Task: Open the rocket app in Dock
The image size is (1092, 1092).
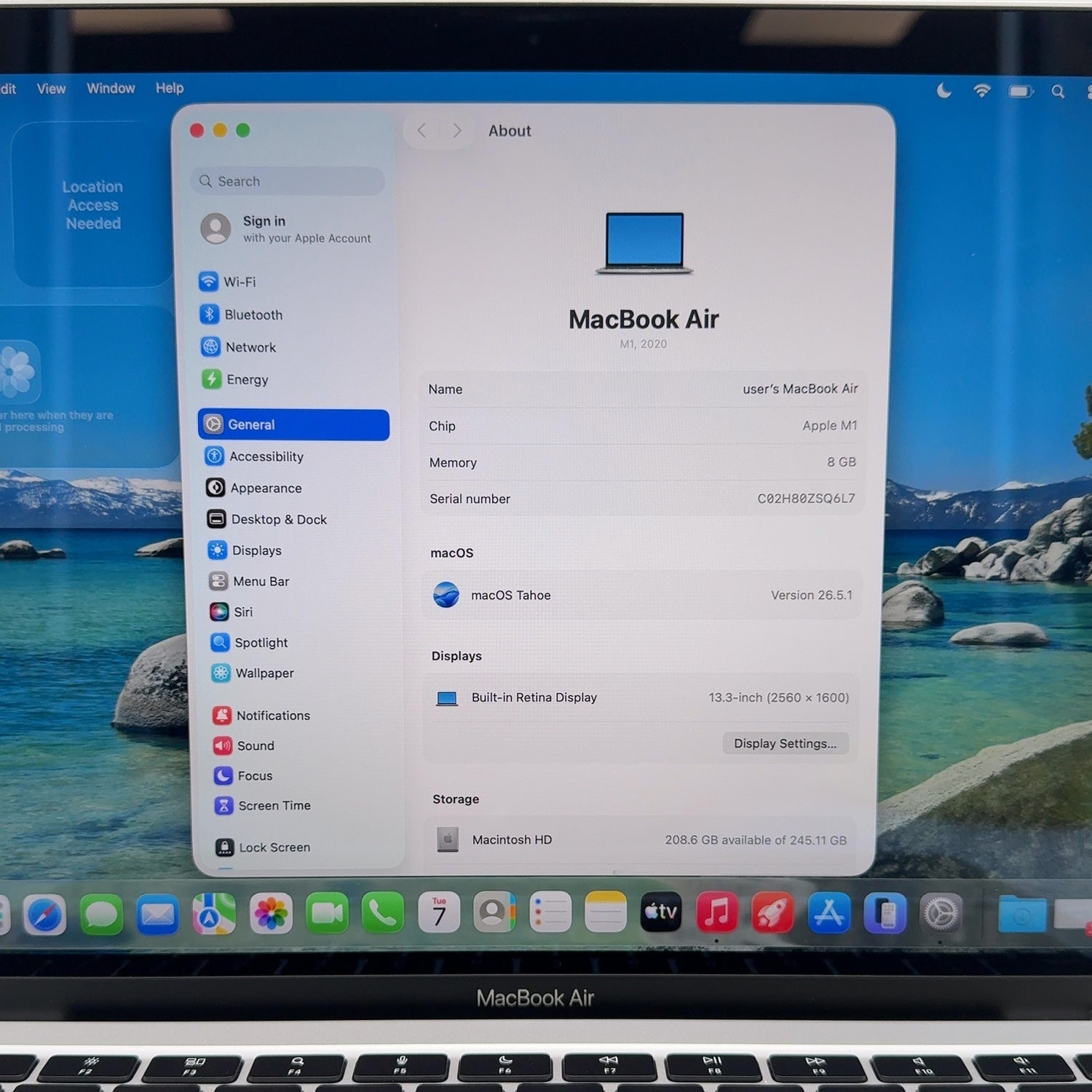Action: (x=772, y=912)
